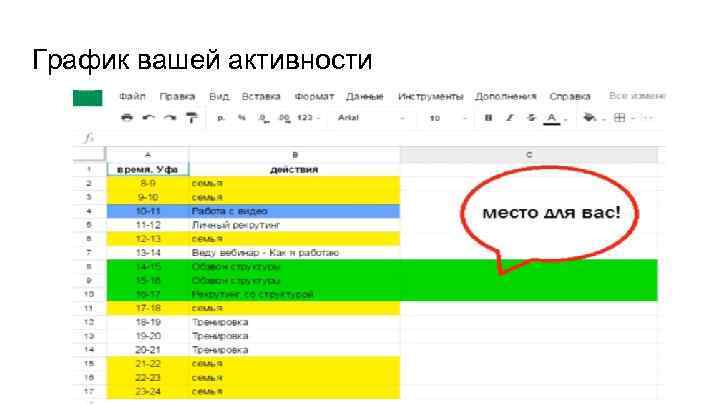Apply currency format (р.) button
The width and height of the screenshot is (720, 405).
point(221,118)
